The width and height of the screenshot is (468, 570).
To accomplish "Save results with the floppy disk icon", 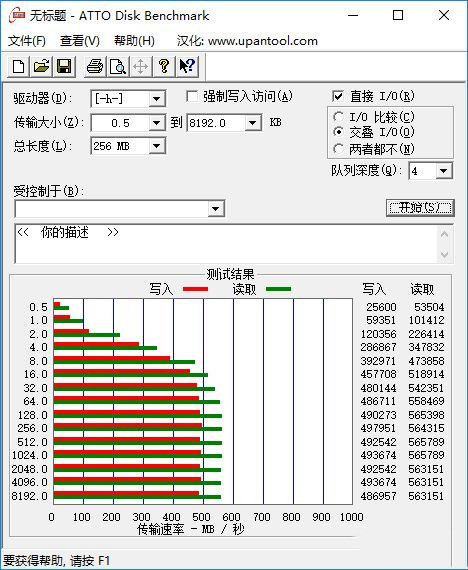I will (64, 67).
